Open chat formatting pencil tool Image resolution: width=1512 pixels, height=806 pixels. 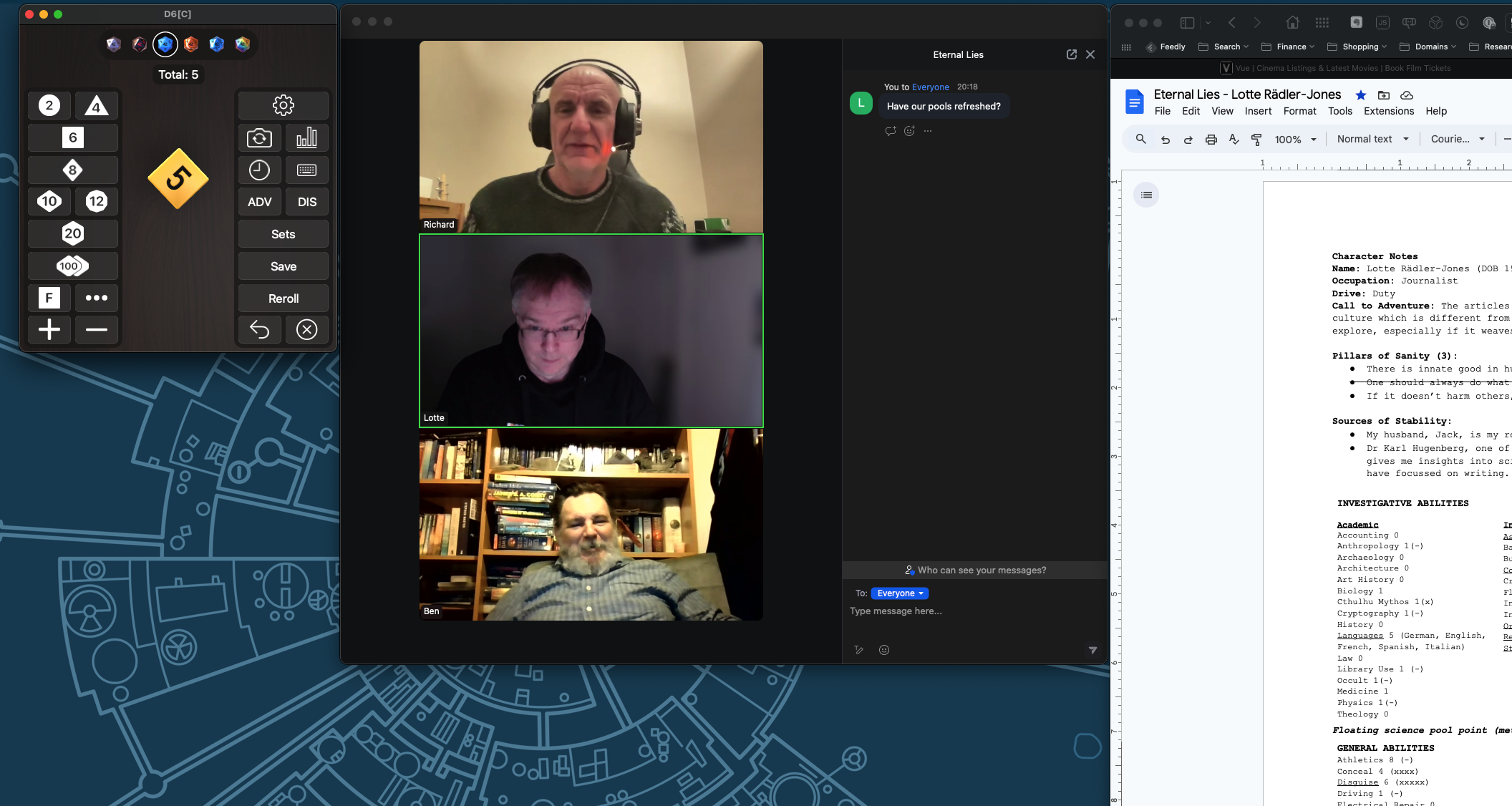click(x=859, y=650)
